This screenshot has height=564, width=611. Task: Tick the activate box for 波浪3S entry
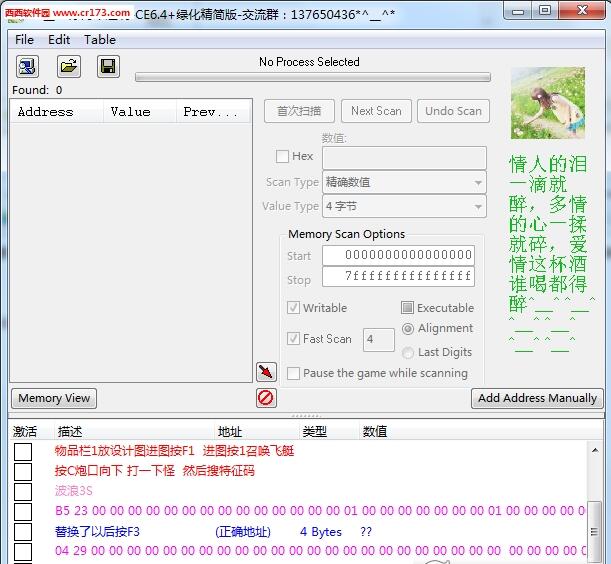coord(23,491)
